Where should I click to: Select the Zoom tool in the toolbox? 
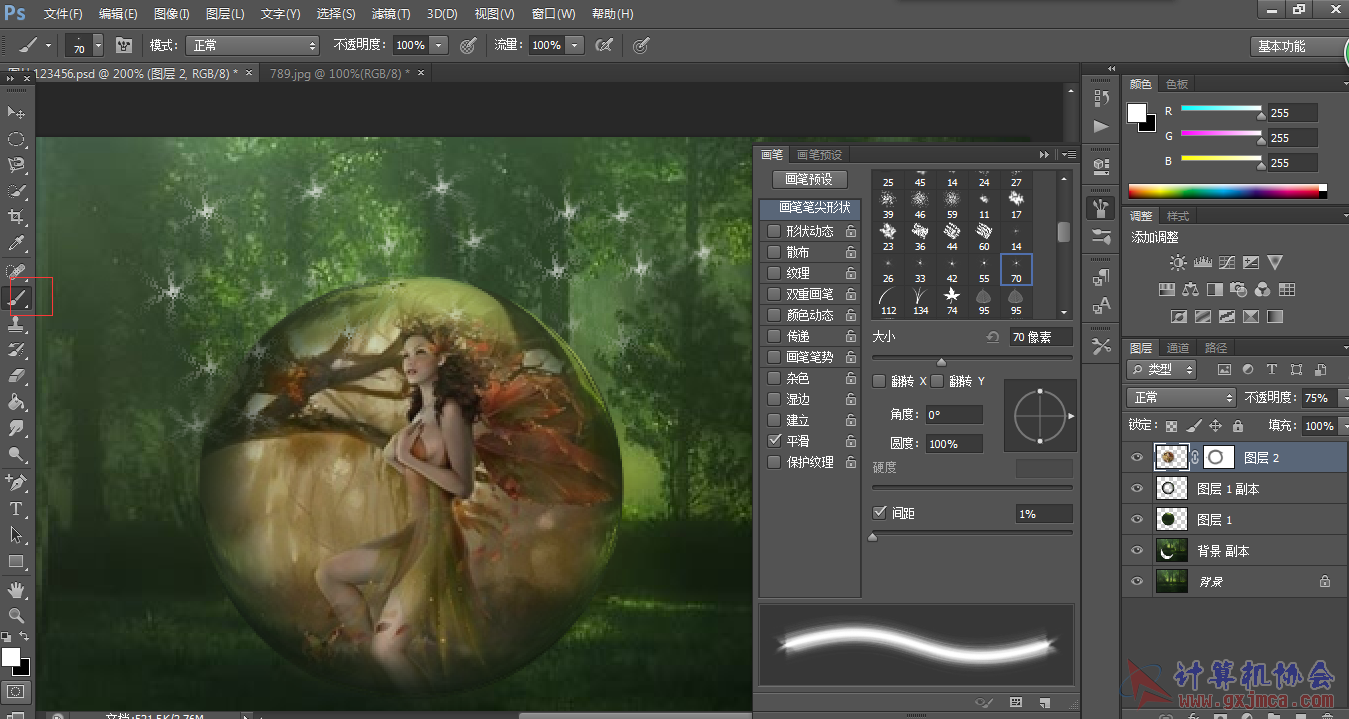(17, 616)
